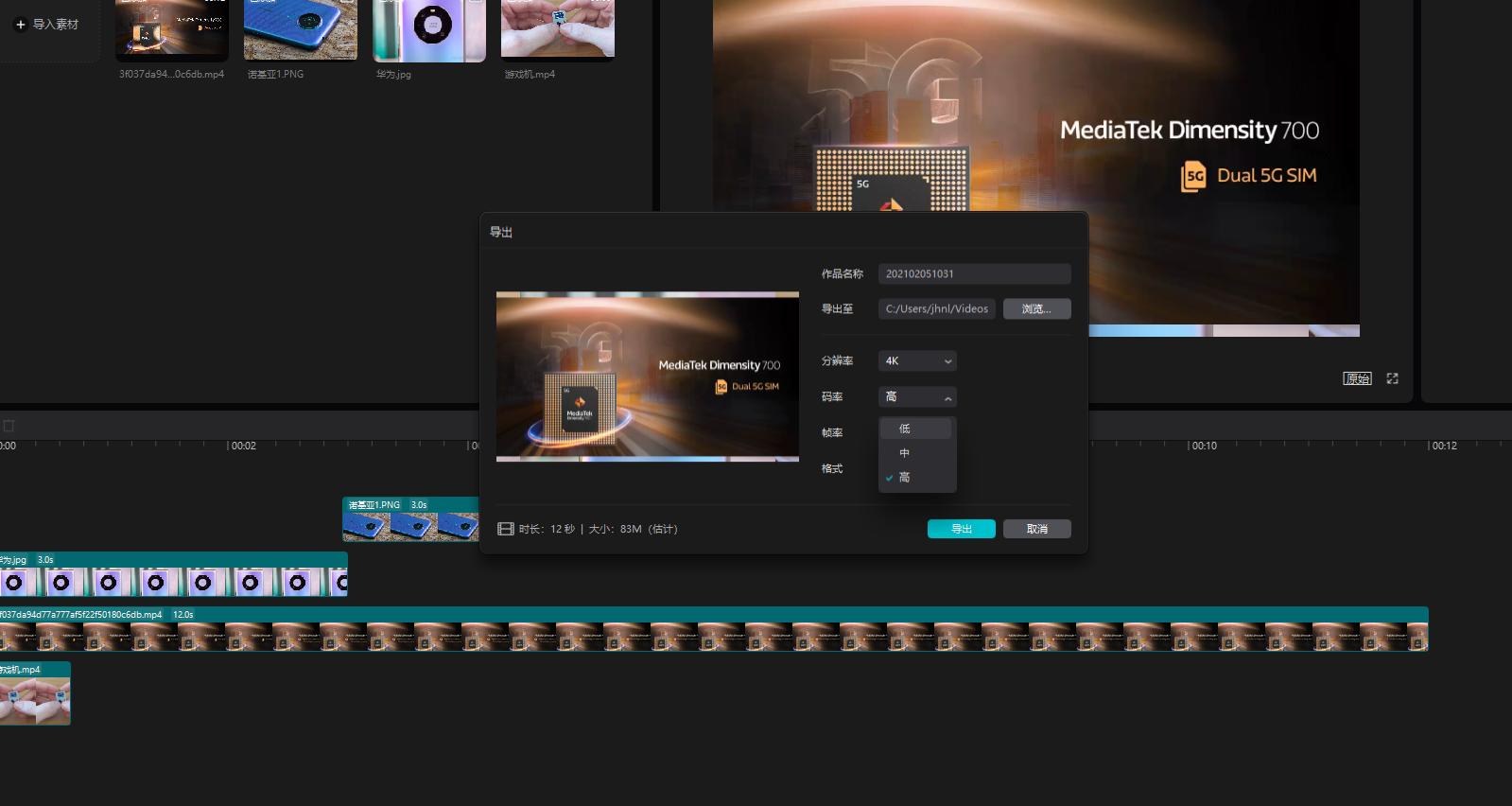Screen dimensions: 1512x806
Task: Click the 导出至 label
Action: [x=837, y=308]
